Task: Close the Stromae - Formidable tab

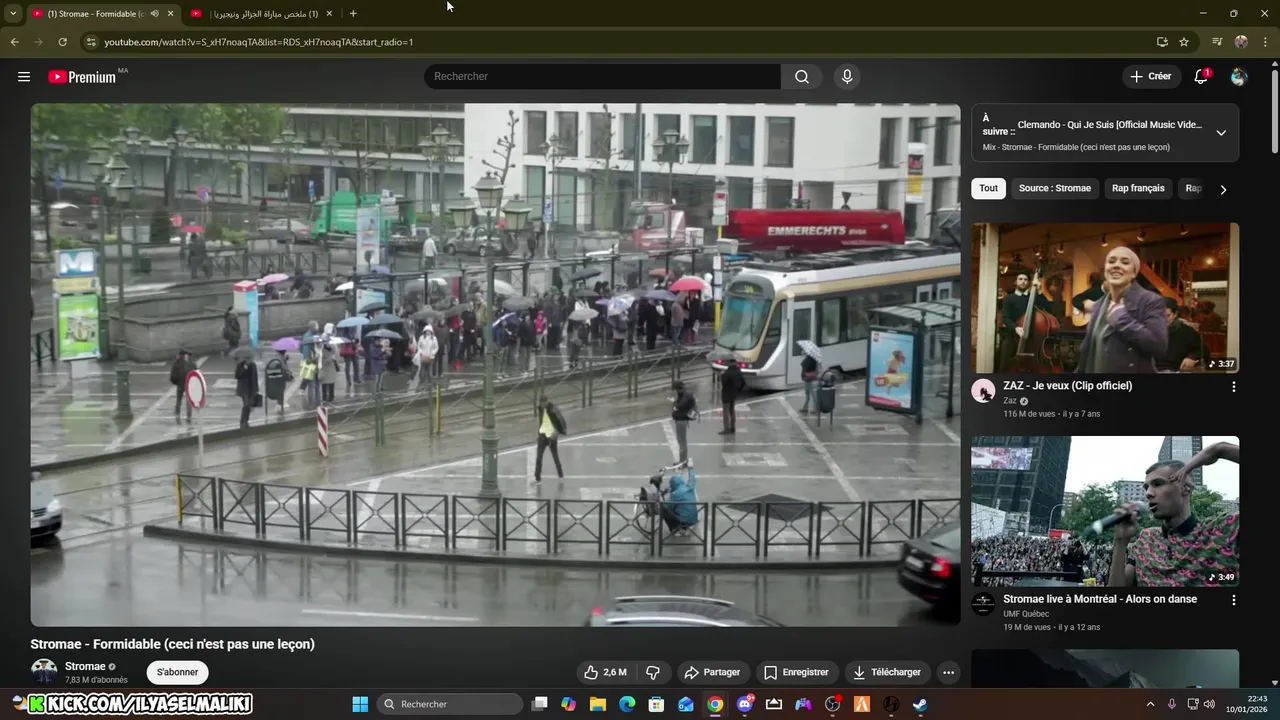Action: 170,13
